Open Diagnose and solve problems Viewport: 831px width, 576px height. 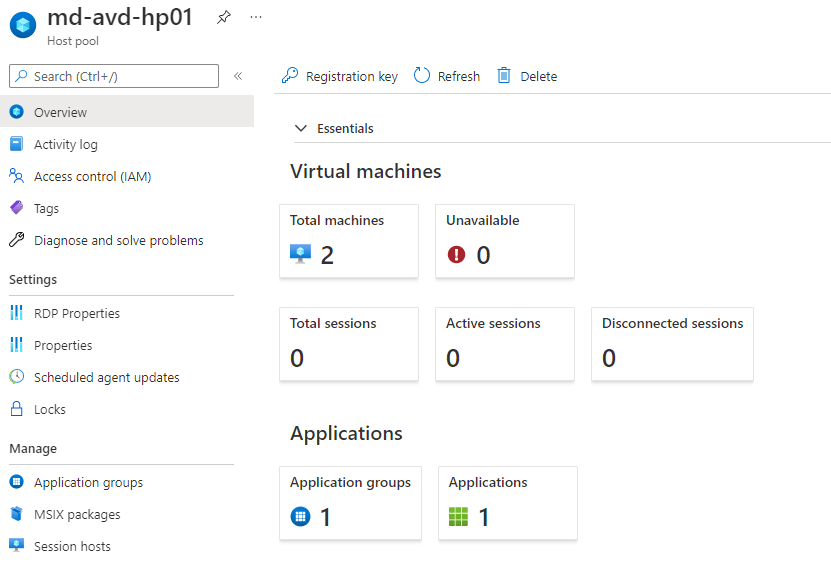118,240
